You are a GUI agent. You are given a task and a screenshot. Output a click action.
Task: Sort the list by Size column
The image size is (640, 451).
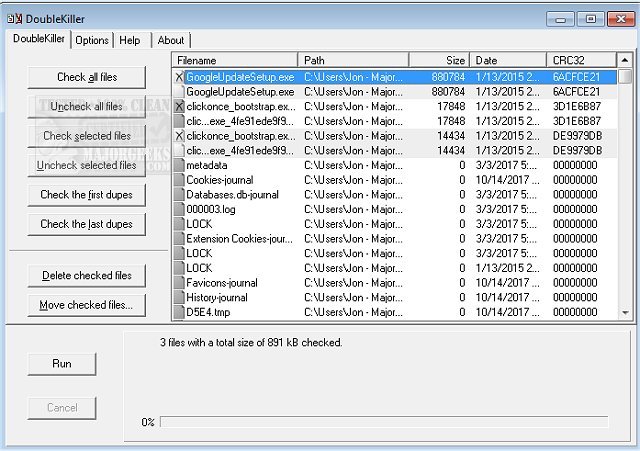(439, 60)
